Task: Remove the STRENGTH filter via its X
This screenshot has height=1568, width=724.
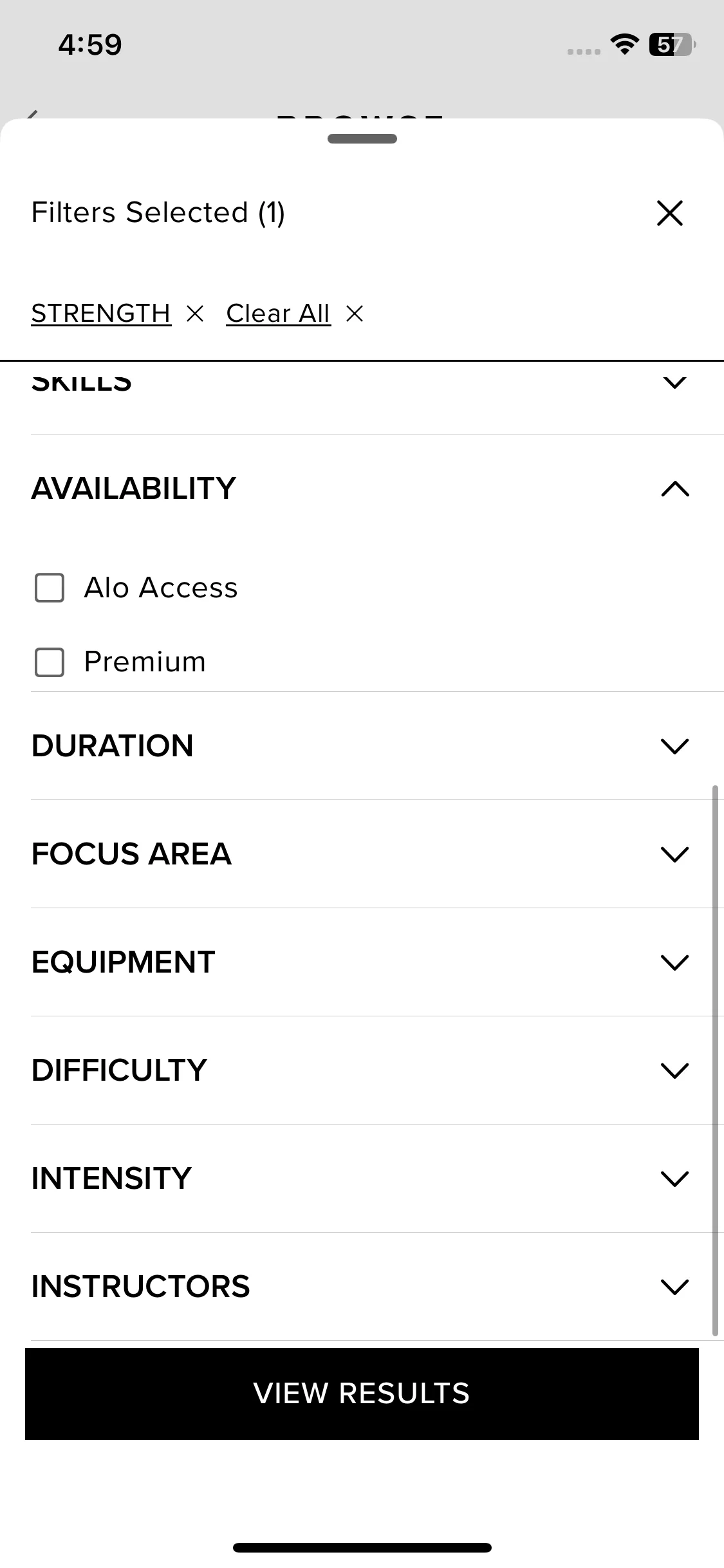Action: 194,314
